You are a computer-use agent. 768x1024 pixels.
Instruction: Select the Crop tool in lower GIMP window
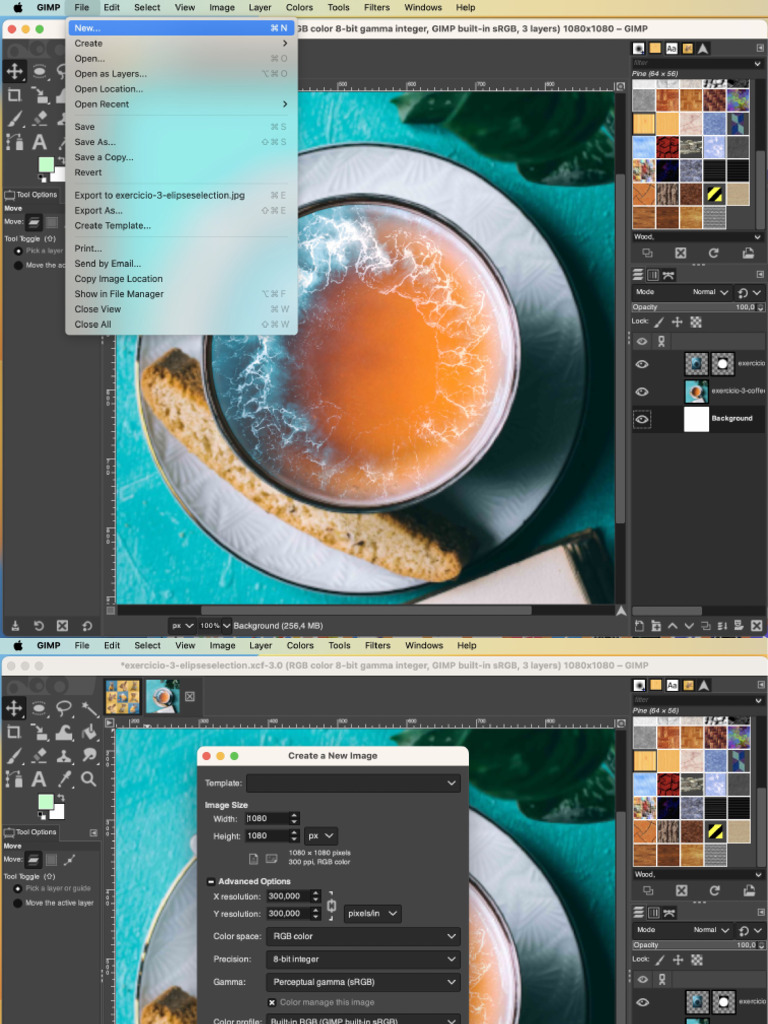(14, 733)
